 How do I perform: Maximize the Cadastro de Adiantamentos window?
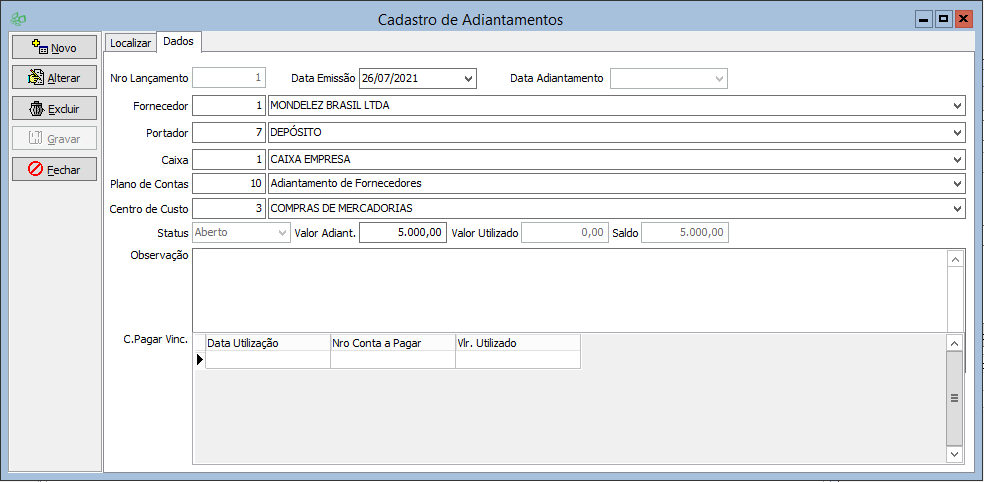coord(943,19)
